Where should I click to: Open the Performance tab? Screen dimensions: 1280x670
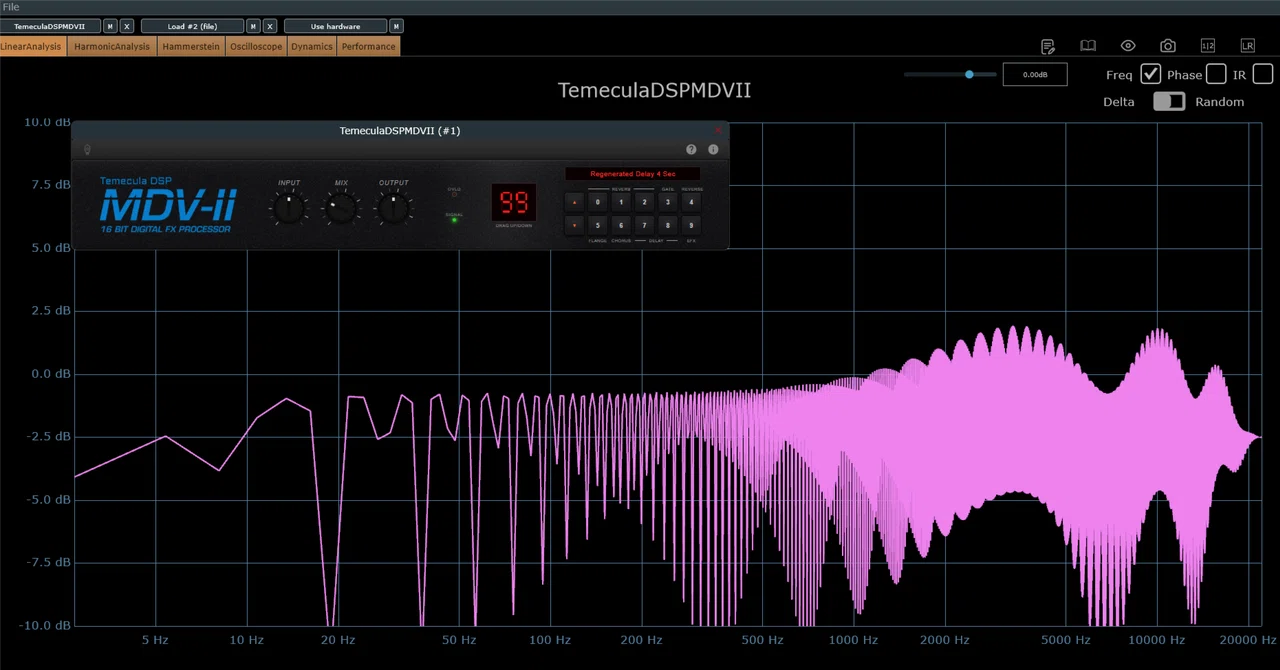point(368,47)
